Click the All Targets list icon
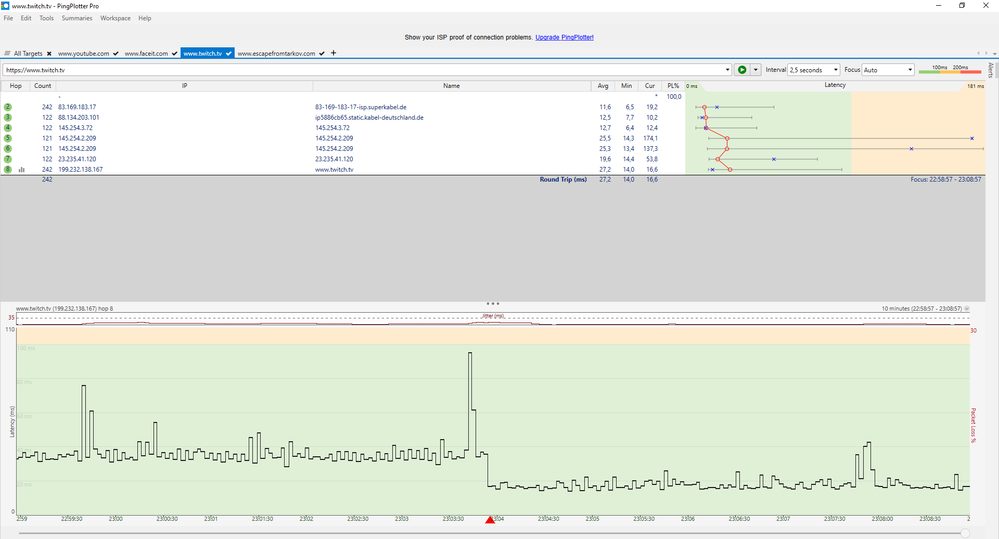This screenshot has height=539, width=999. (7, 54)
